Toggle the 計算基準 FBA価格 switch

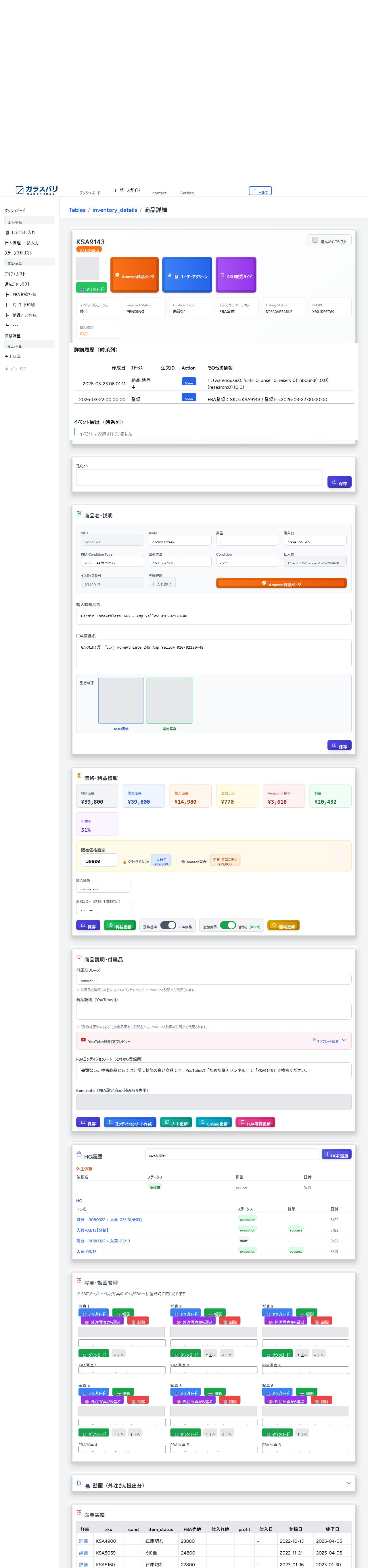pyautogui.click(x=168, y=925)
